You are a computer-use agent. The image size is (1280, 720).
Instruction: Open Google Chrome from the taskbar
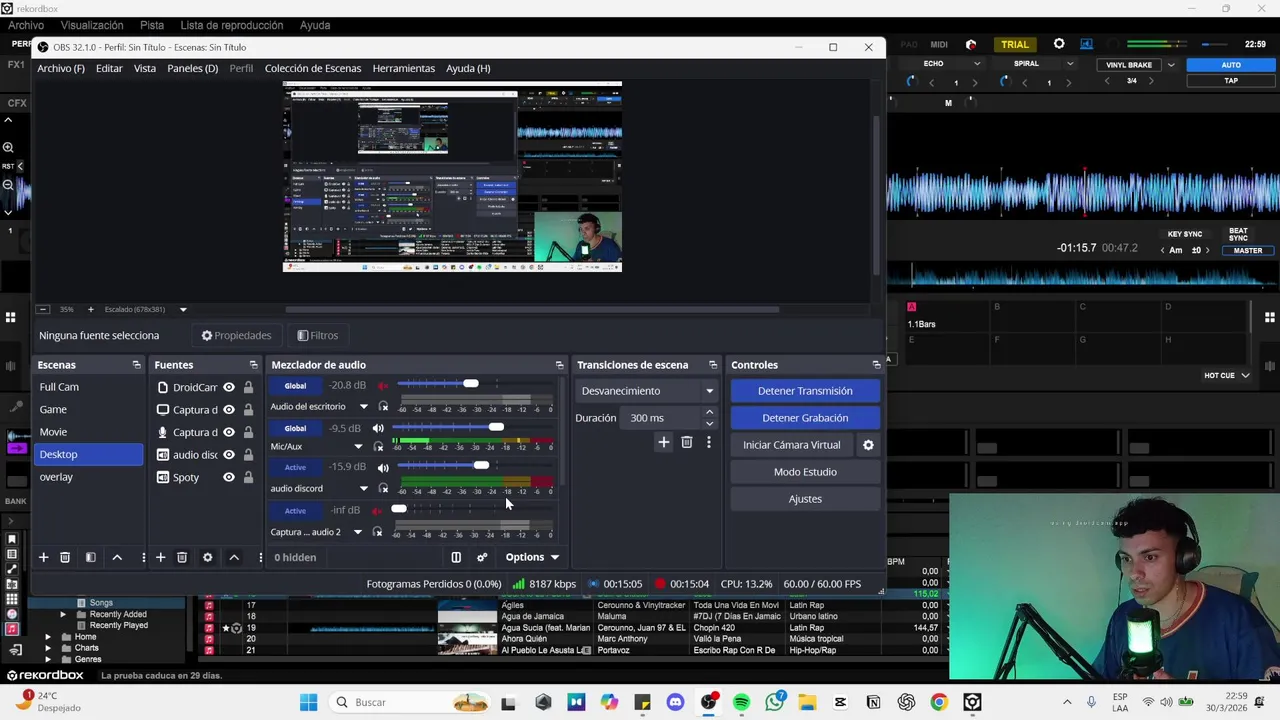[939, 702]
